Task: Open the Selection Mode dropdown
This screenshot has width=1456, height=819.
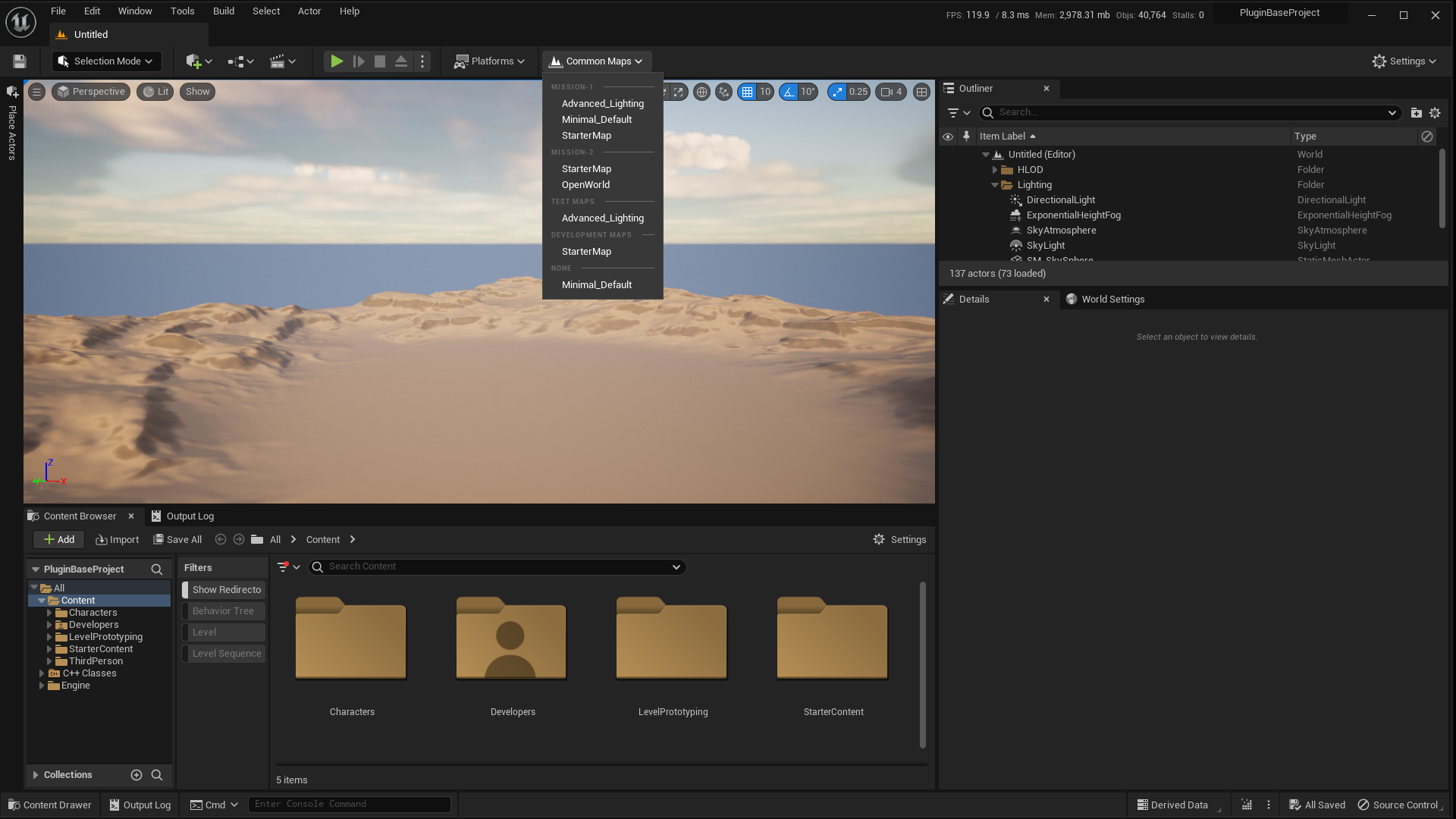Action: [x=107, y=61]
